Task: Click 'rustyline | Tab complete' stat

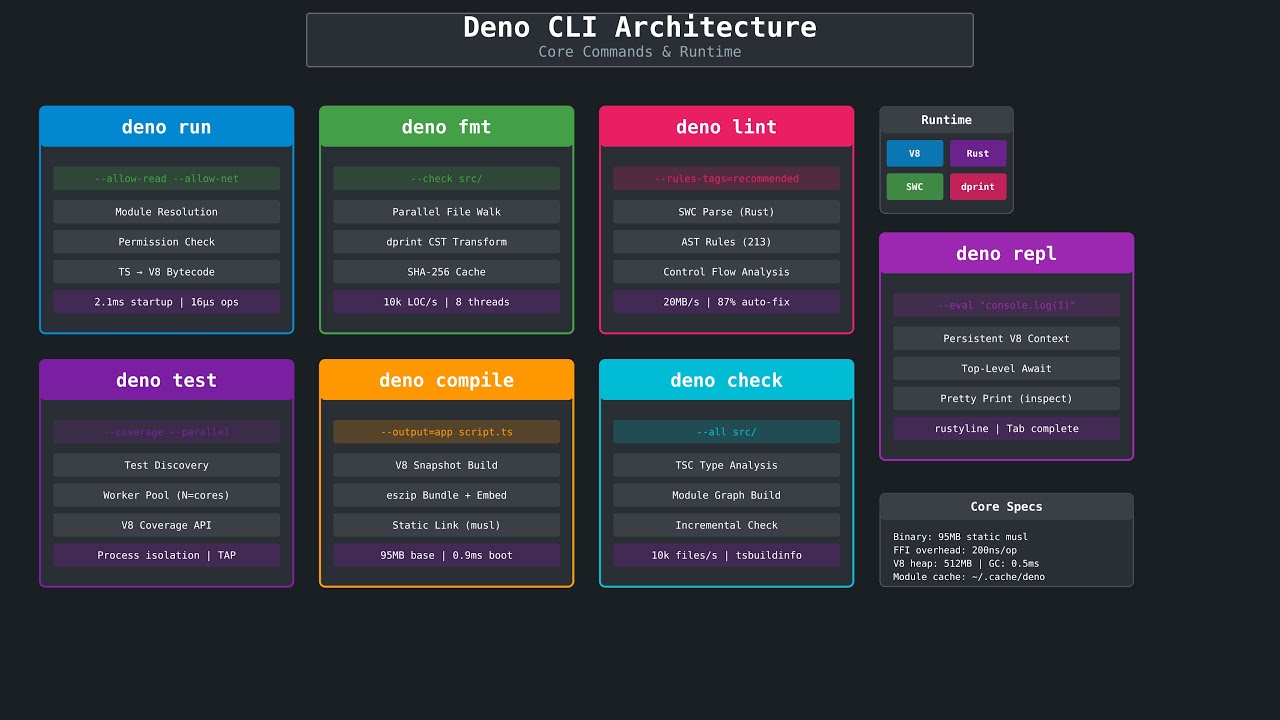Action: (1007, 429)
